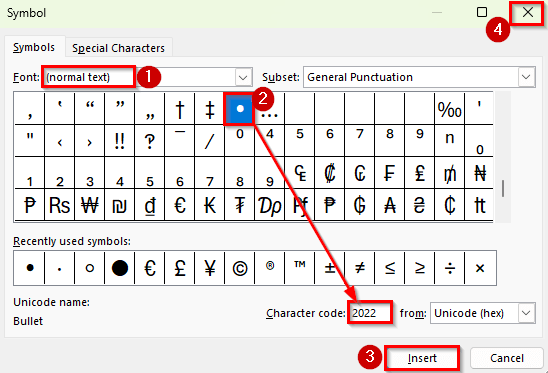Pick the superscript n character

pos(449,141)
